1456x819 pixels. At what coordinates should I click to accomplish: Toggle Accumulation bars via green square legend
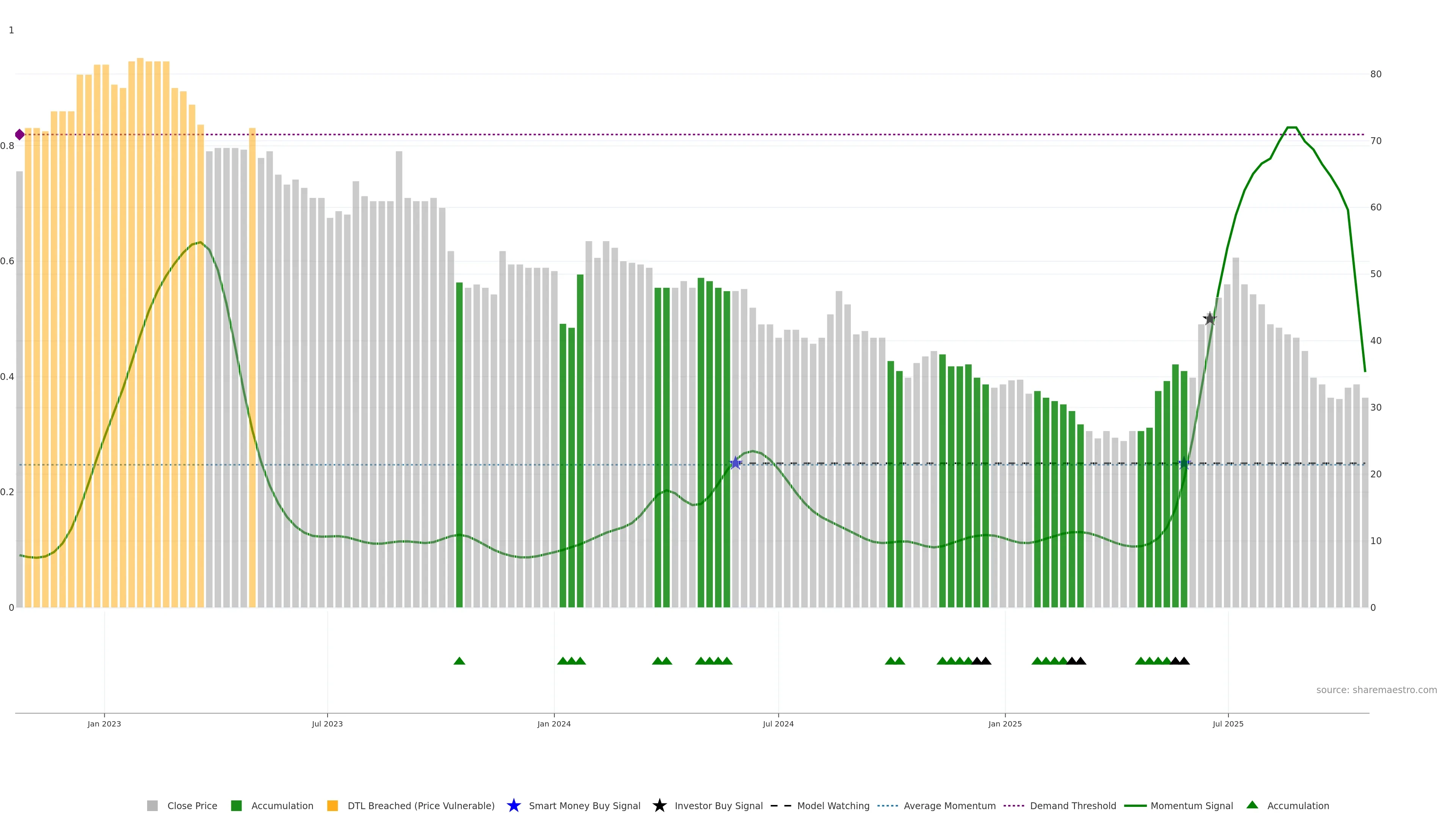click(236, 805)
